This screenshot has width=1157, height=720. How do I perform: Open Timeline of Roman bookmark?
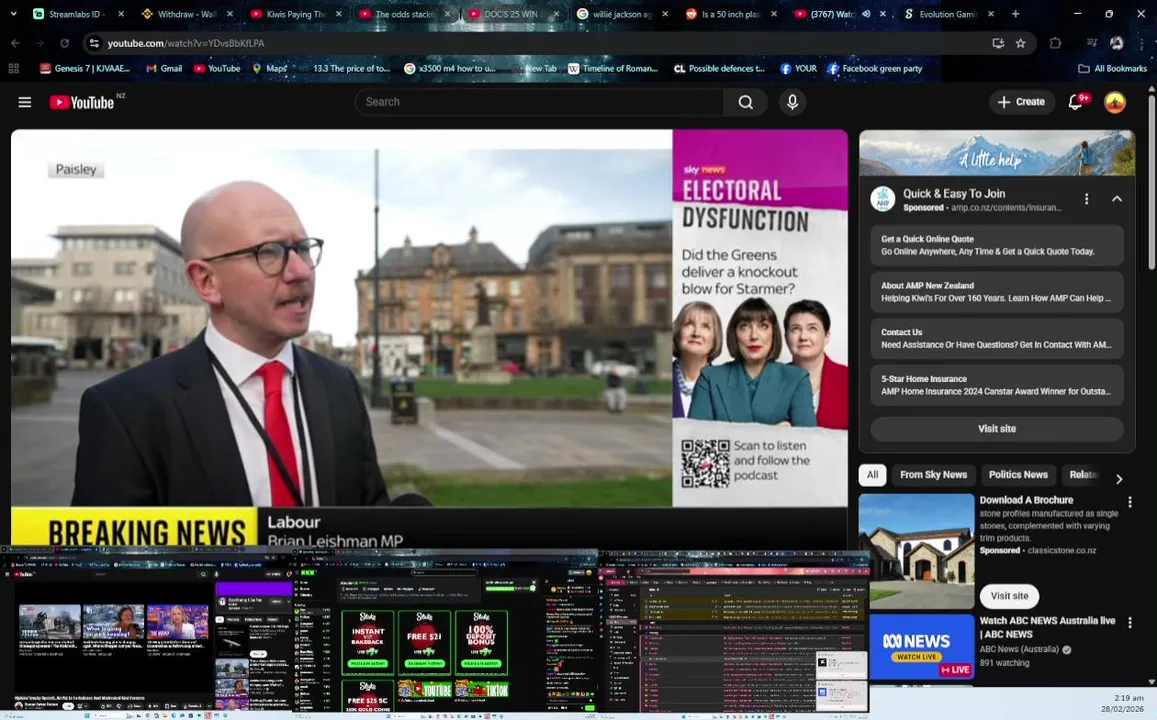[x=612, y=69]
